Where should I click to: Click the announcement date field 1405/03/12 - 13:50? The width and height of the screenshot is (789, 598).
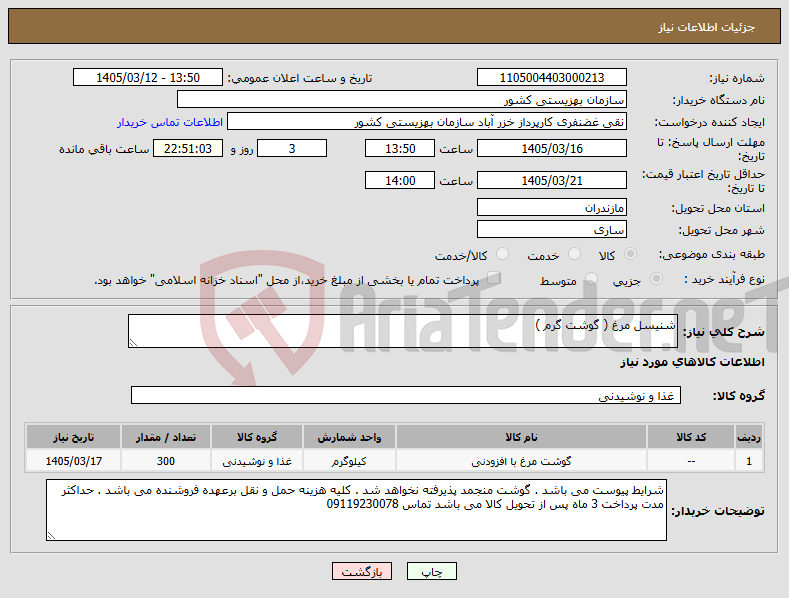tap(148, 78)
